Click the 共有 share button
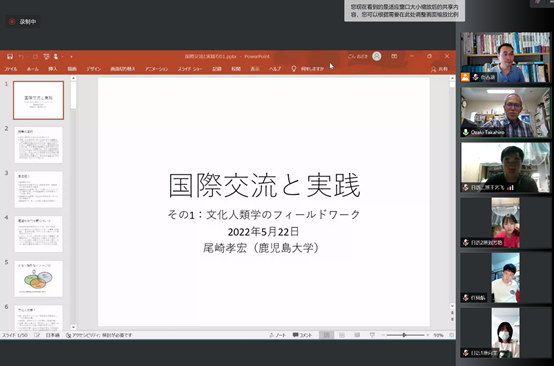The height and width of the screenshot is (366, 554). click(x=440, y=69)
